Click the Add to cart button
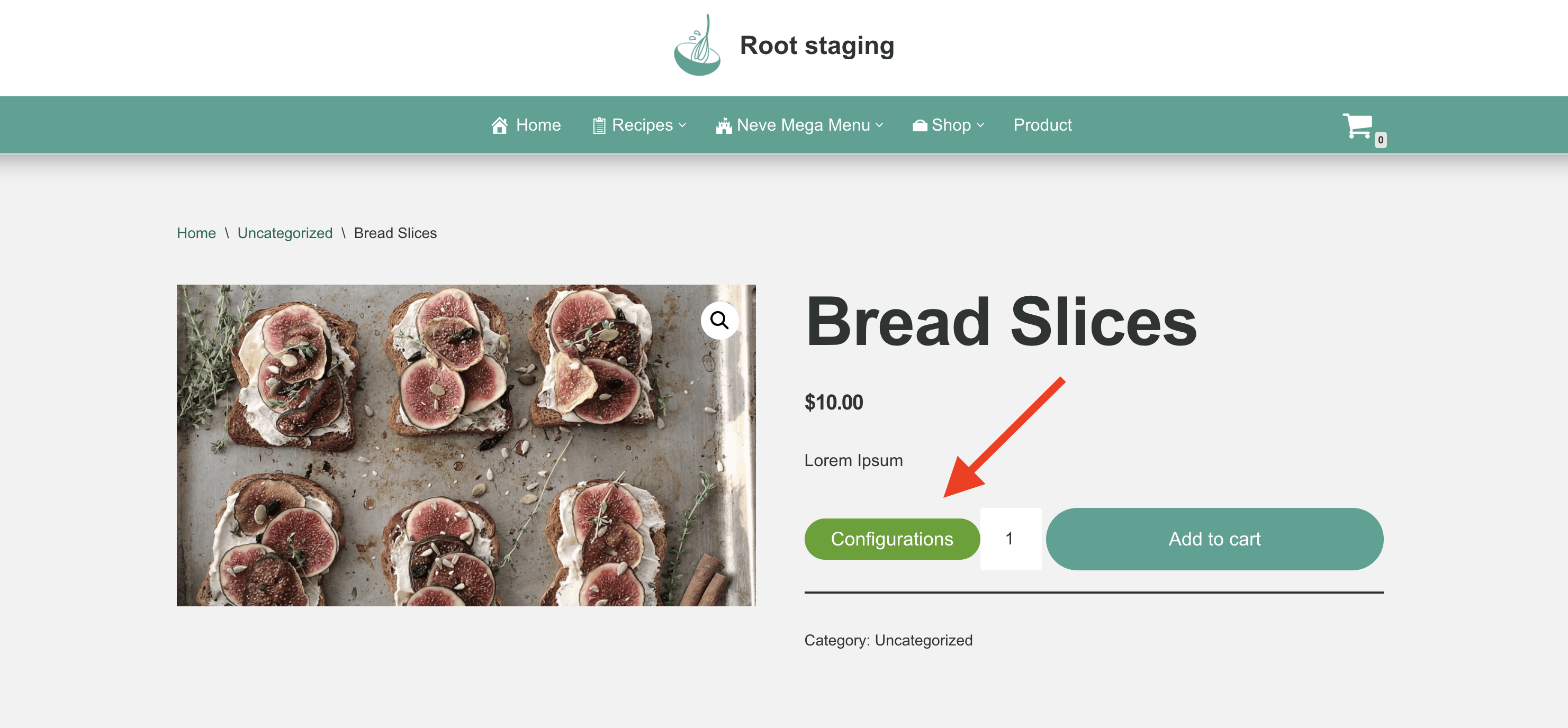Screen dimensions: 1568x728 tap(1214, 538)
